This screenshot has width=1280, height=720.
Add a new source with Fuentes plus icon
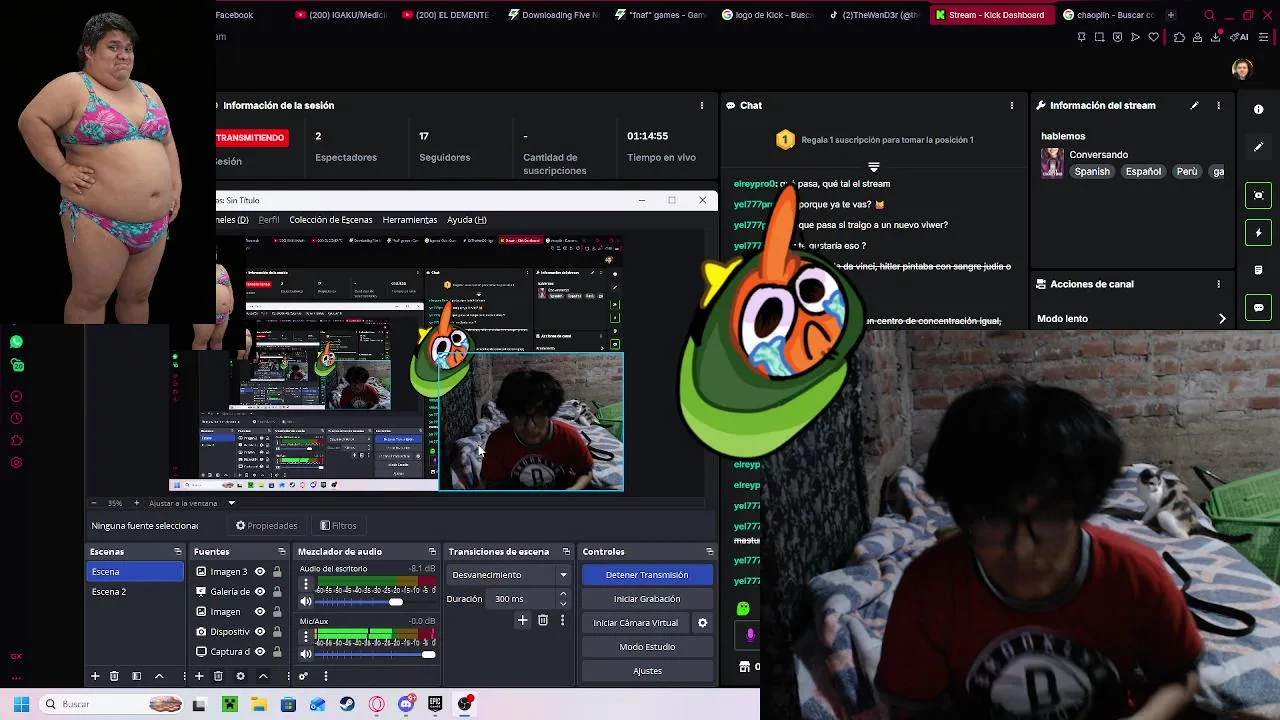199,676
